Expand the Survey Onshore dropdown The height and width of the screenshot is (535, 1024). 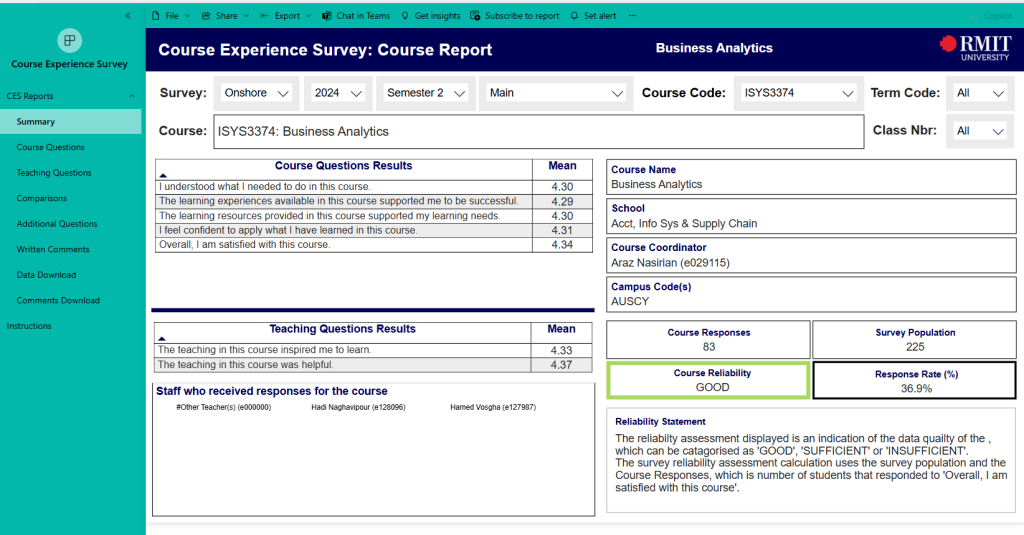(x=256, y=93)
